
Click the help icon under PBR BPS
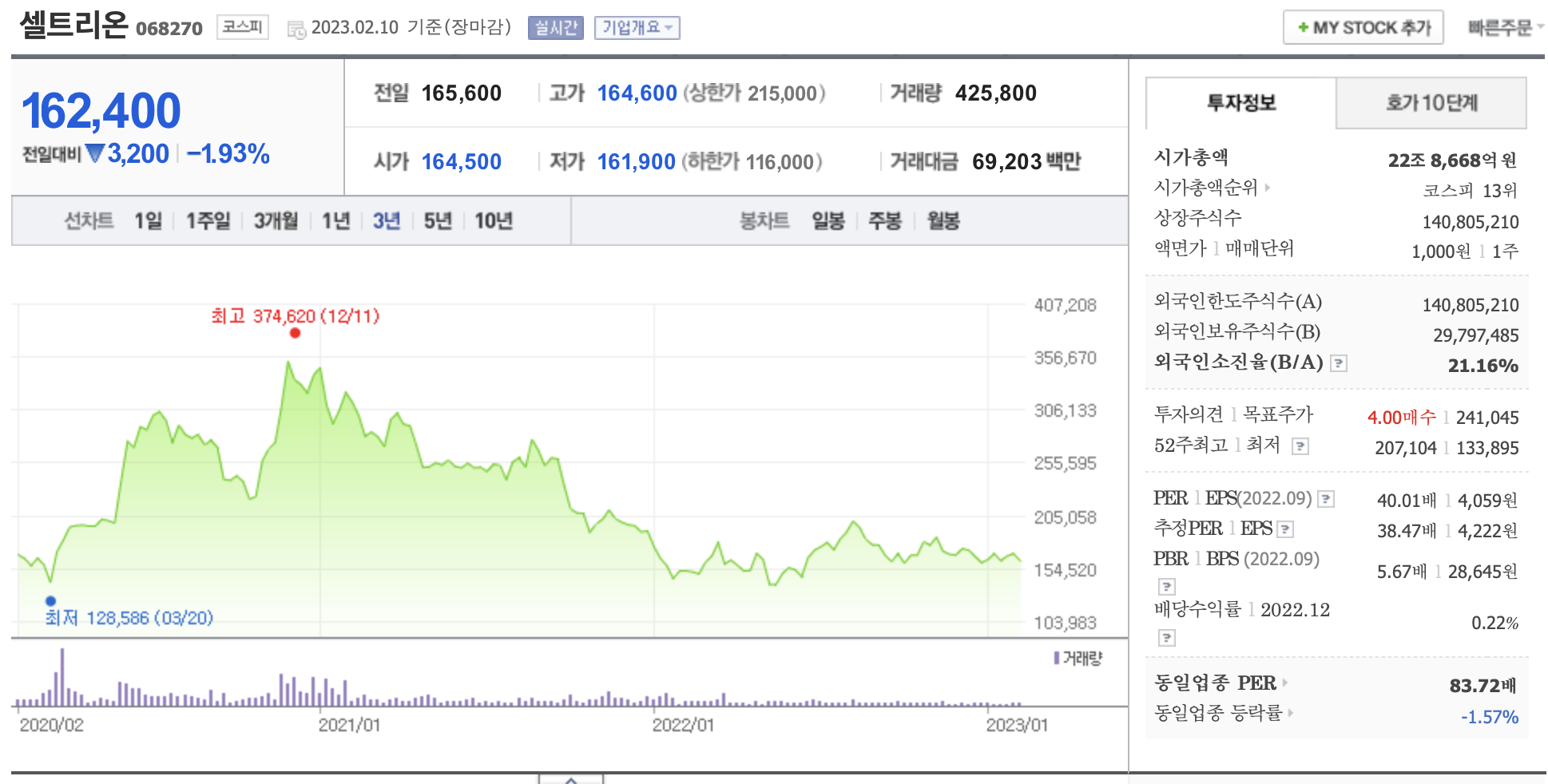coord(1167,587)
